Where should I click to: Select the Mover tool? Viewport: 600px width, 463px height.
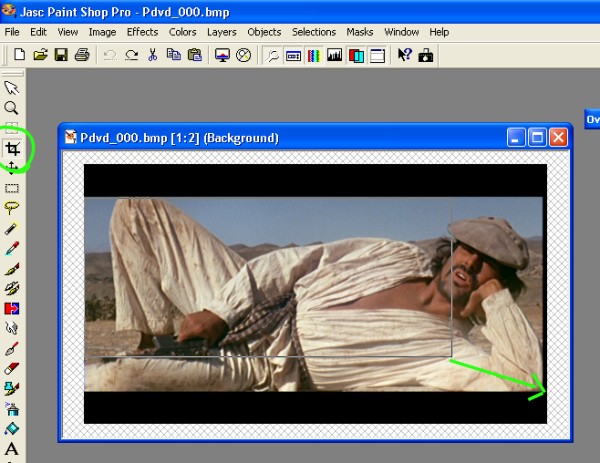tap(12, 168)
